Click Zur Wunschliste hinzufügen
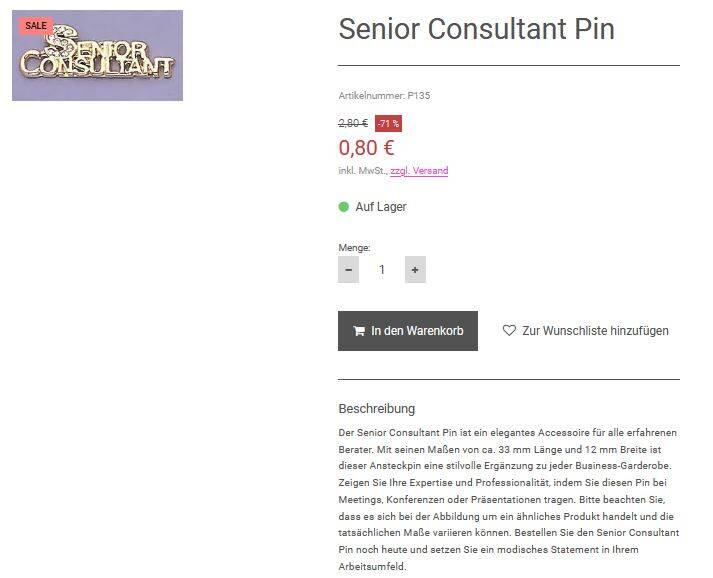713x578 pixels. 595,331
